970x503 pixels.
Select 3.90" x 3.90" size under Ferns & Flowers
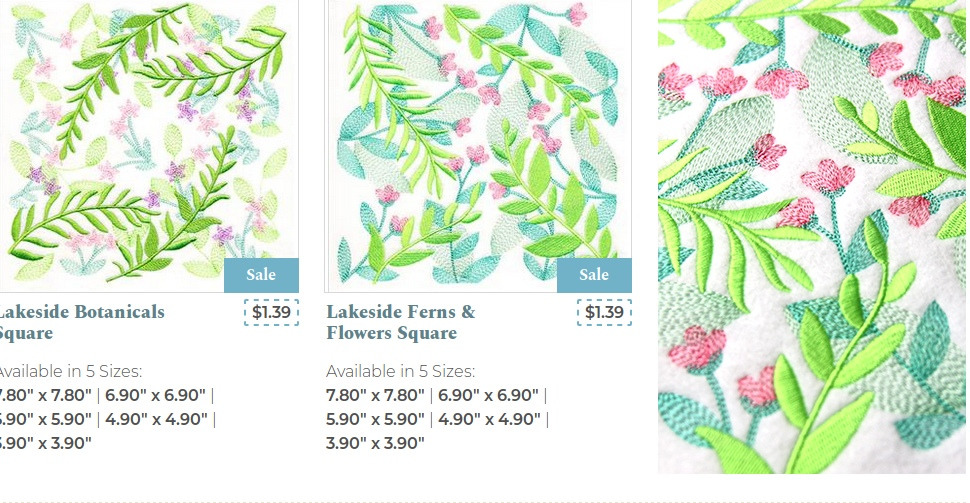coord(376,443)
